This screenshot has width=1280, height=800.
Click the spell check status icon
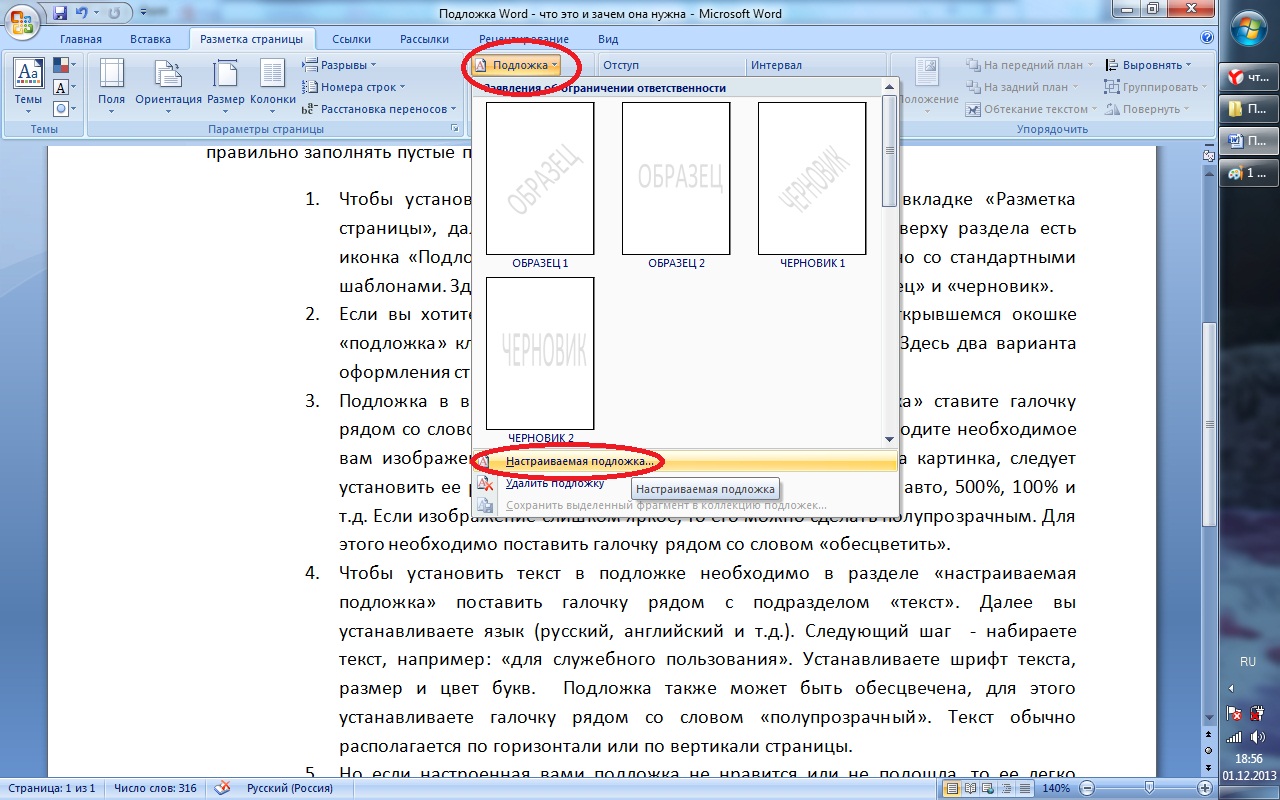click(x=223, y=788)
